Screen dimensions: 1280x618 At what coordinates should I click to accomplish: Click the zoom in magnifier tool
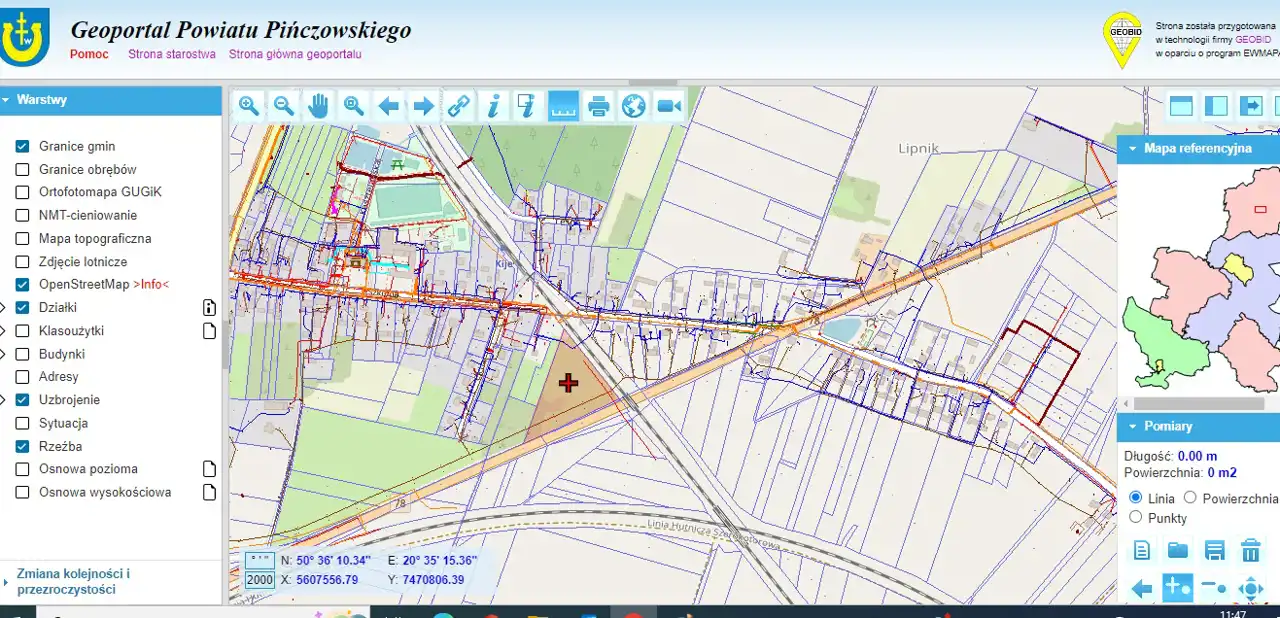click(249, 105)
